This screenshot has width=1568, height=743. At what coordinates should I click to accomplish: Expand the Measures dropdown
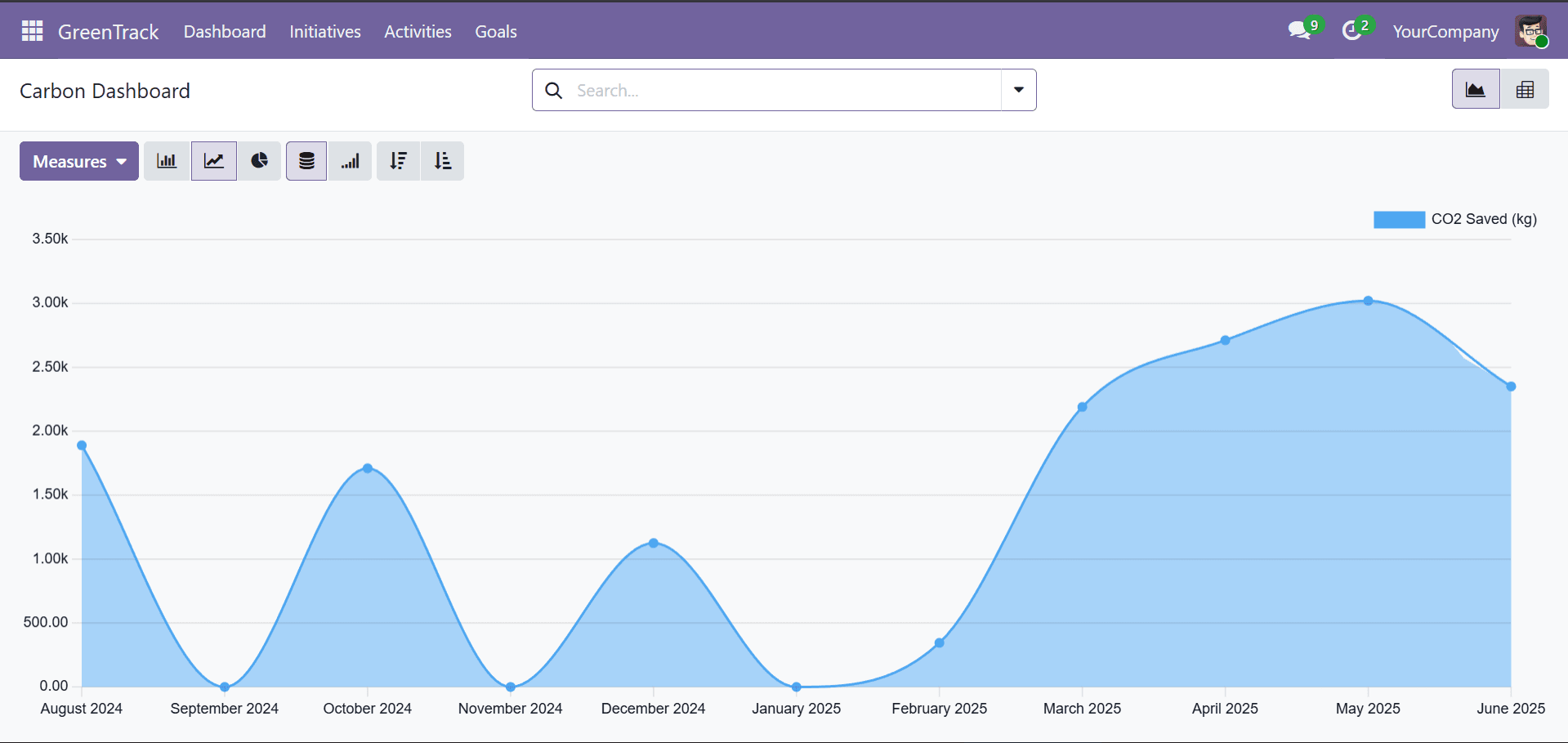tap(79, 161)
